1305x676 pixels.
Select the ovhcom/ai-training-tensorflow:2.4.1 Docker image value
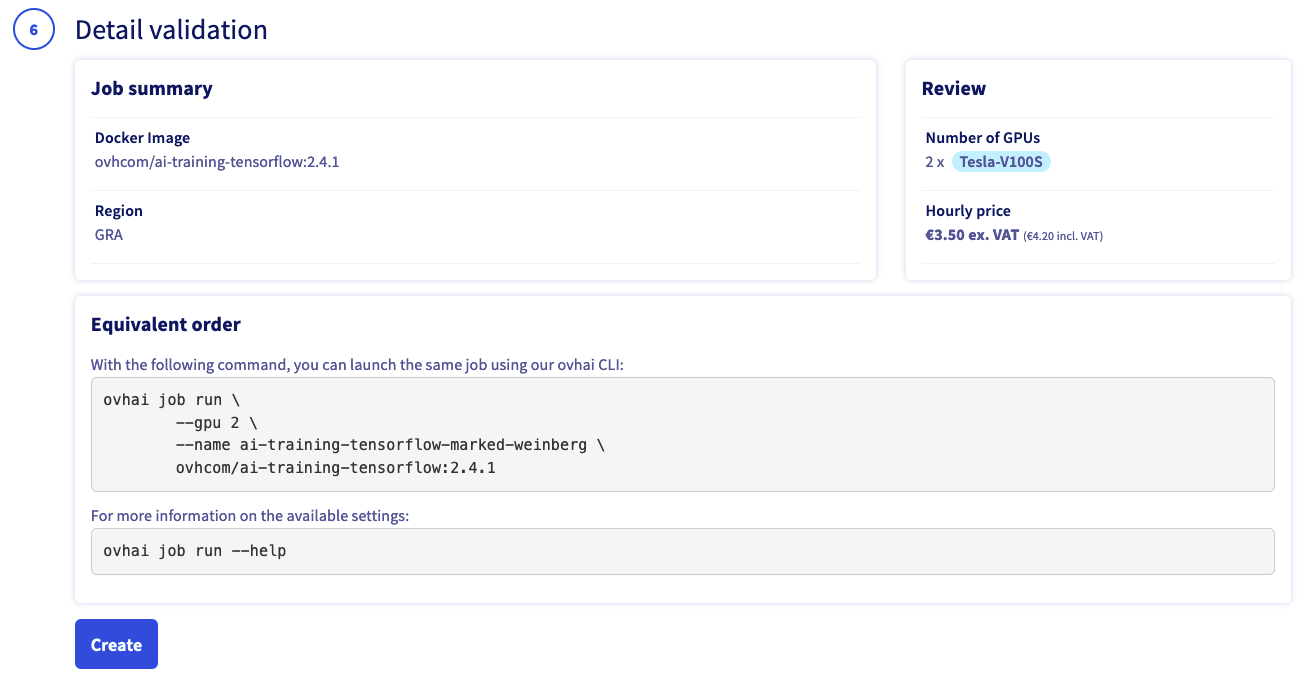click(x=217, y=162)
